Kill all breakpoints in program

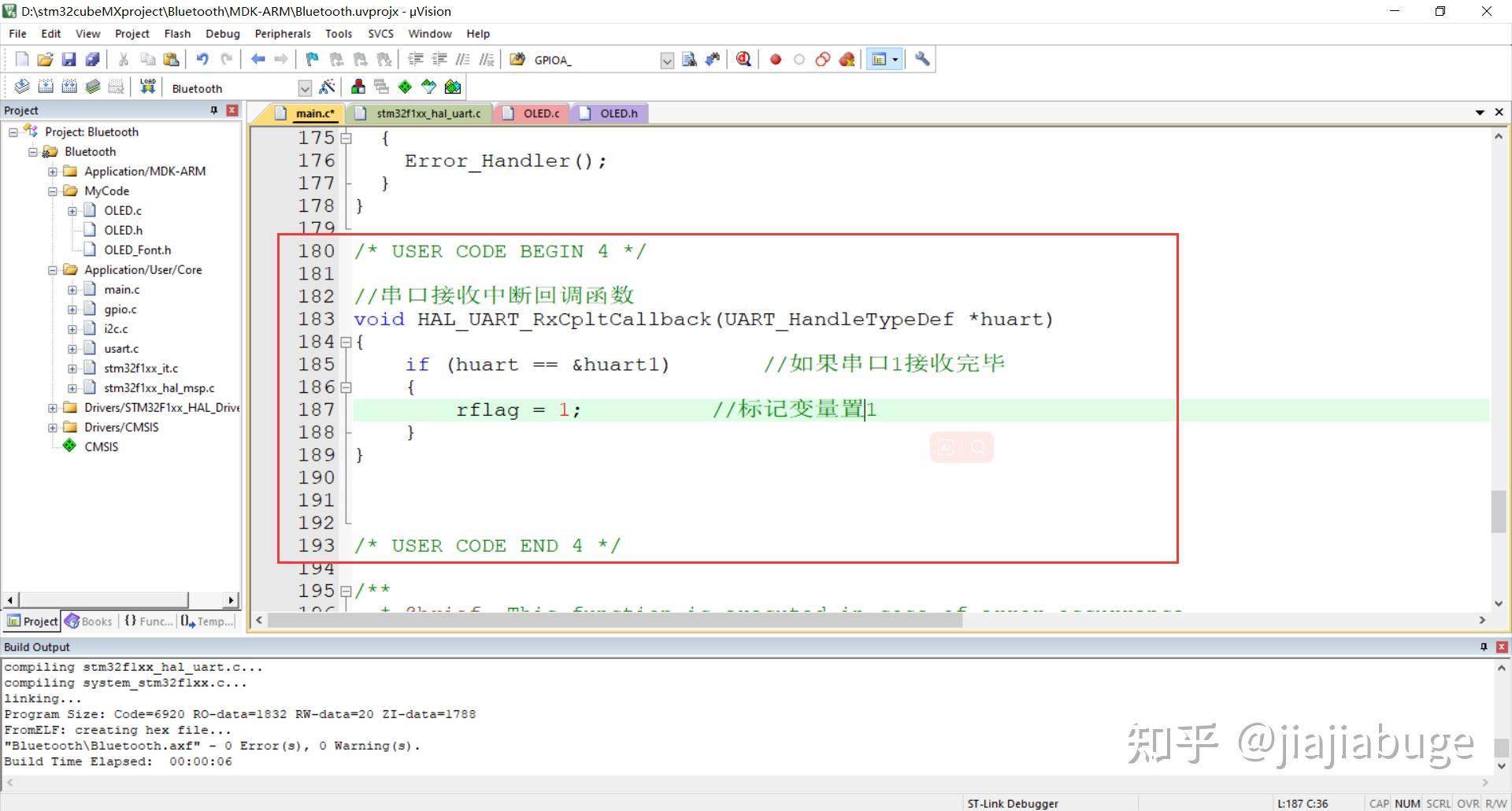pyautogui.click(x=847, y=59)
